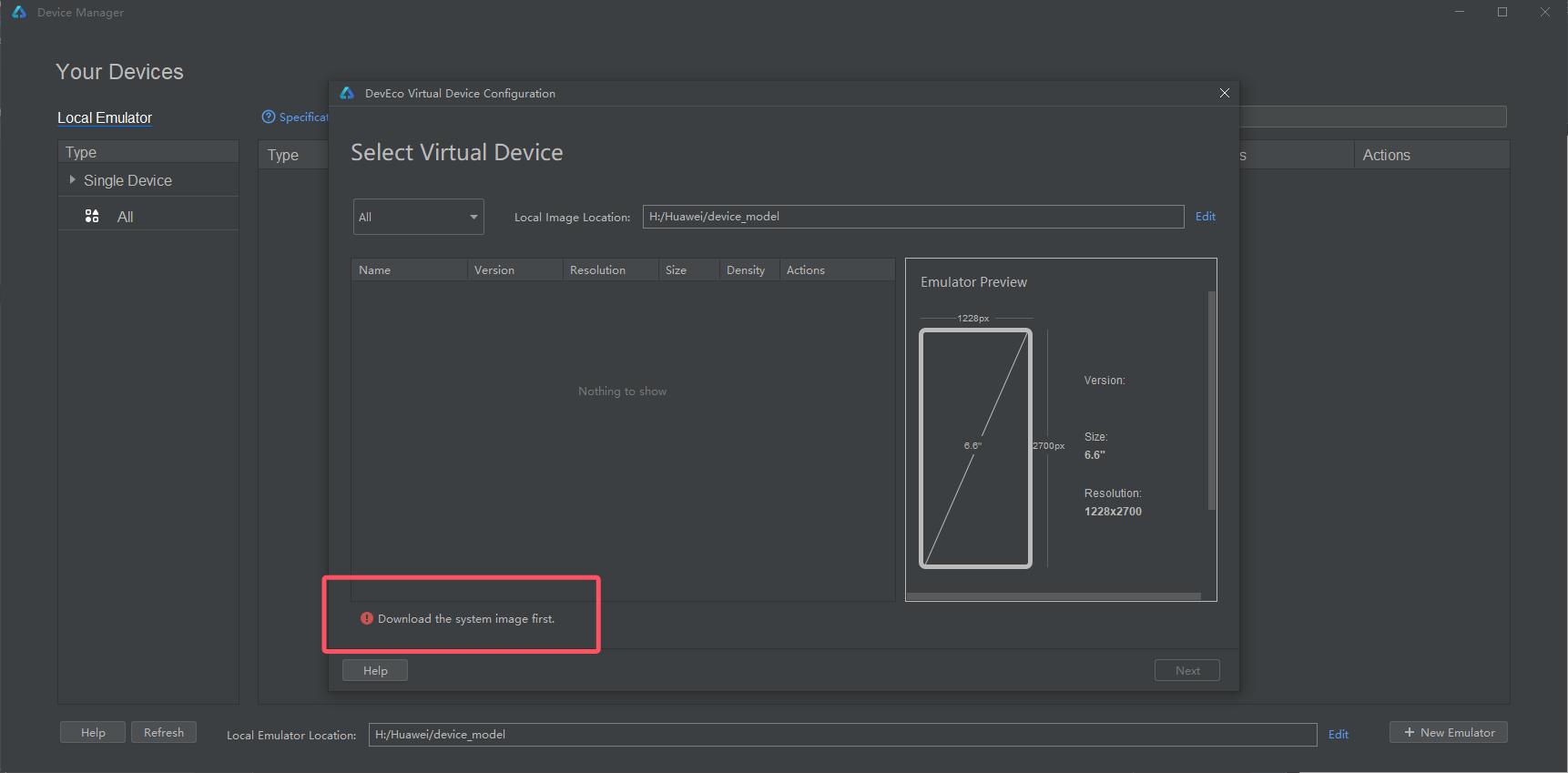Click the 'Download the system image first.' message

coord(466,618)
